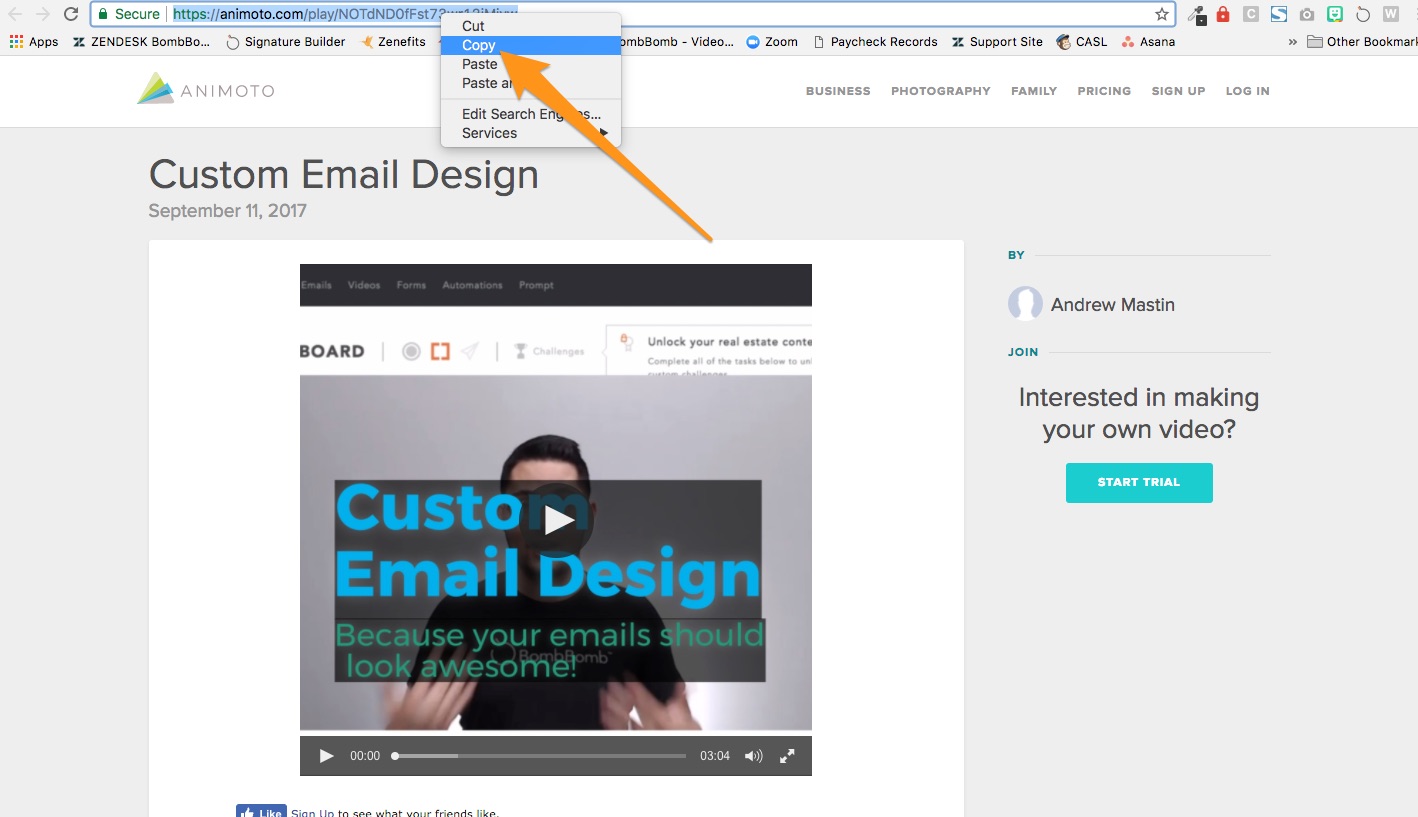Open the CASL bookmark
The height and width of the screenshot is (817, 1418).
(x=1082, y=42)
